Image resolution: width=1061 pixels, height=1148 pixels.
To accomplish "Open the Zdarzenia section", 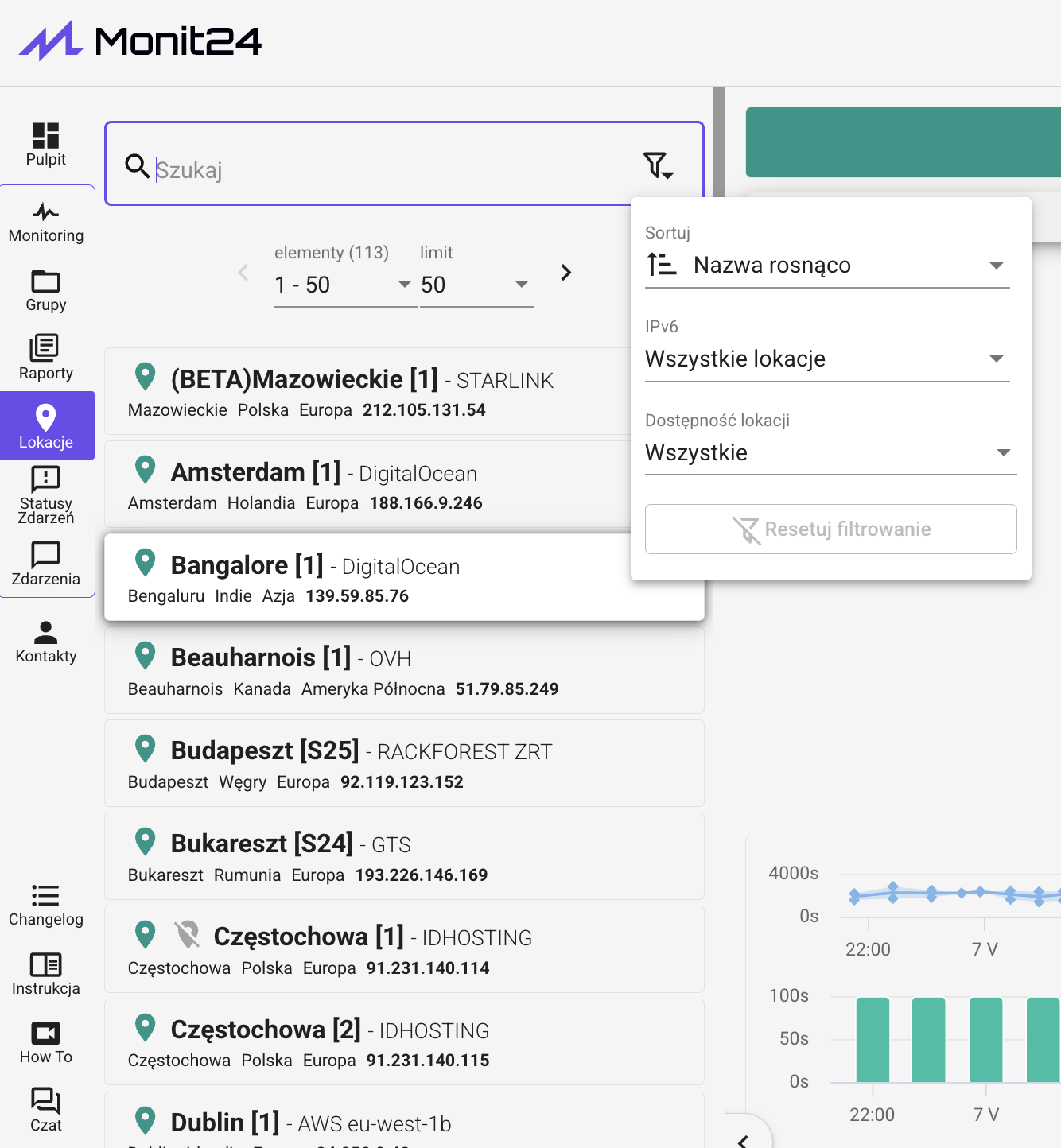I will [46, 564].
